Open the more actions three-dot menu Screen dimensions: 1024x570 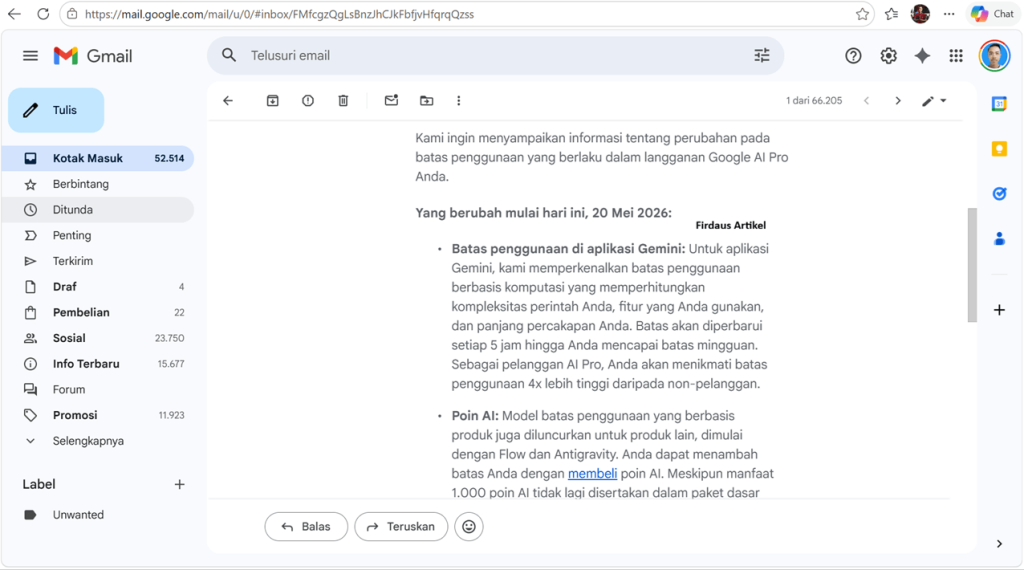(x=458, y=101)
